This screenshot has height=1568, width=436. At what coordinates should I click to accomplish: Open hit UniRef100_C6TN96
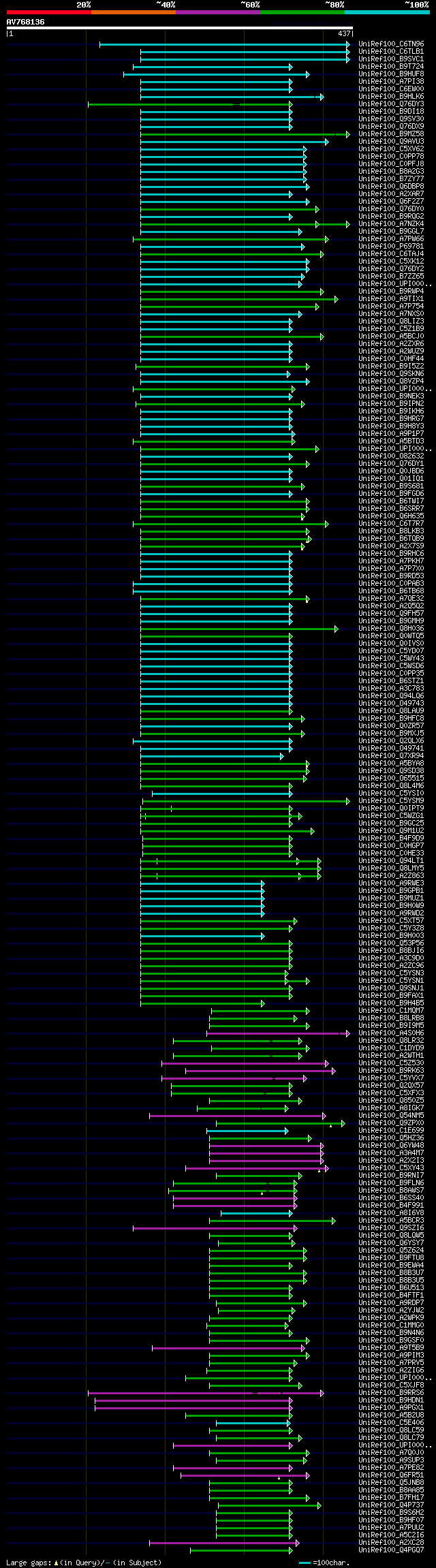(391, 44)
